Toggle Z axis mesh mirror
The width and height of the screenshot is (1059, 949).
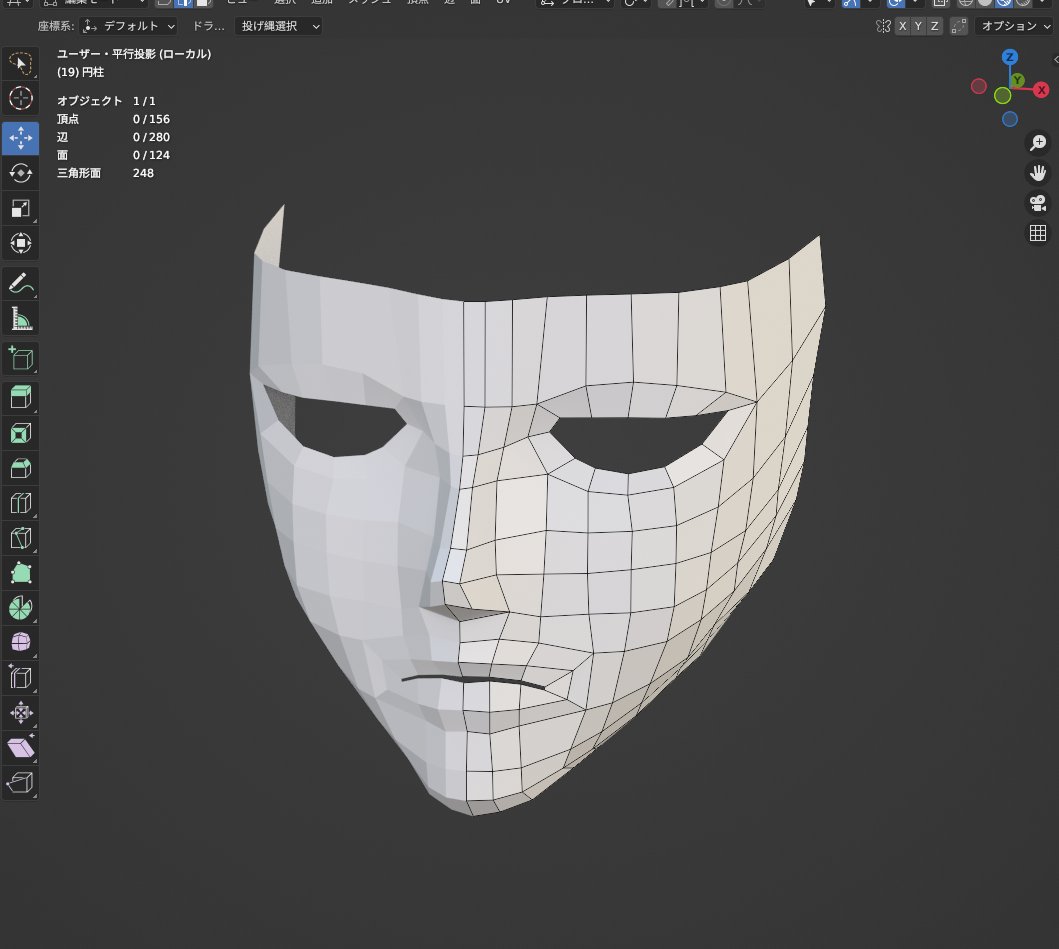[935, 26]
